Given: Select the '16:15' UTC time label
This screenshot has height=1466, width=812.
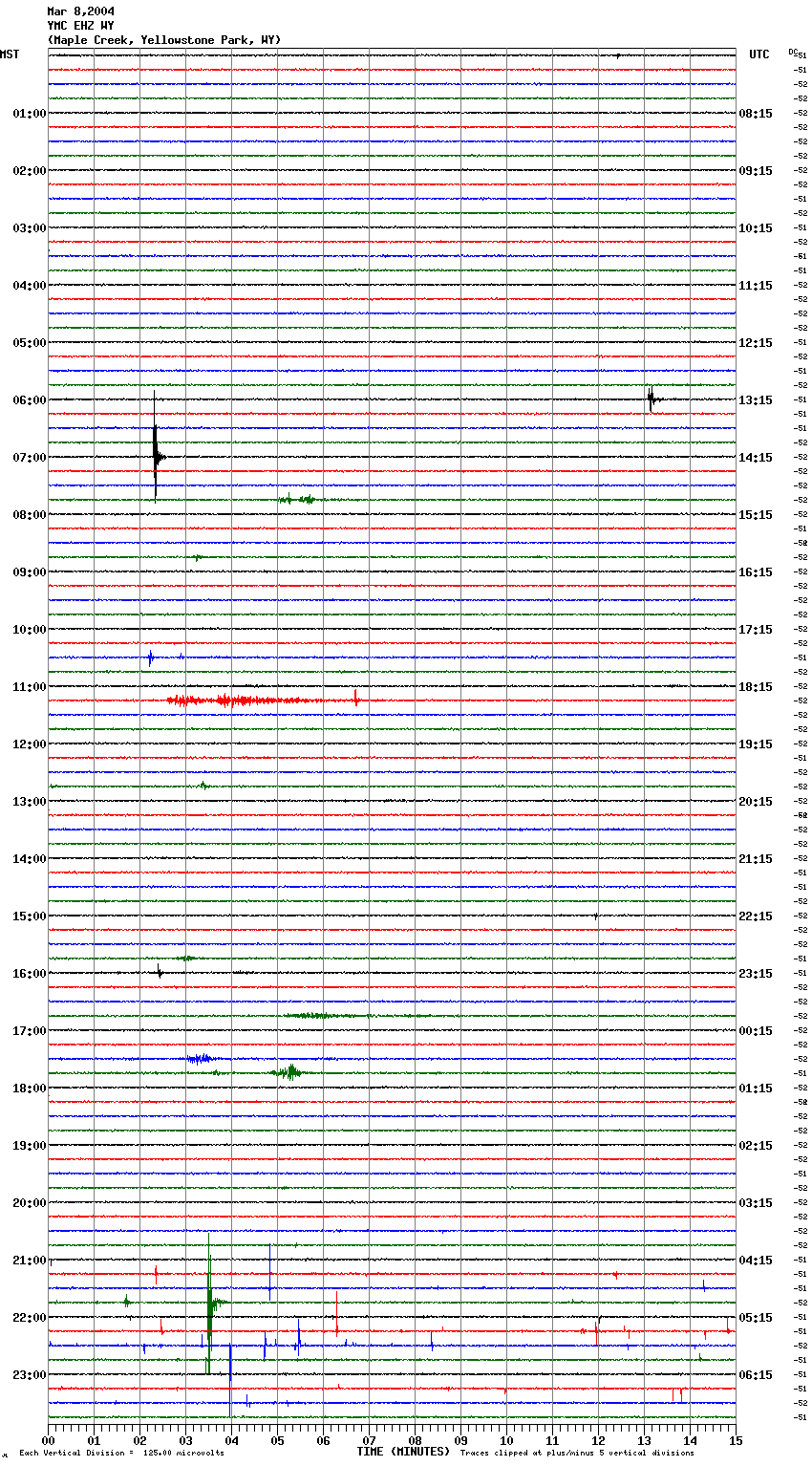Looking at the screenshot, I should point(756,572).
